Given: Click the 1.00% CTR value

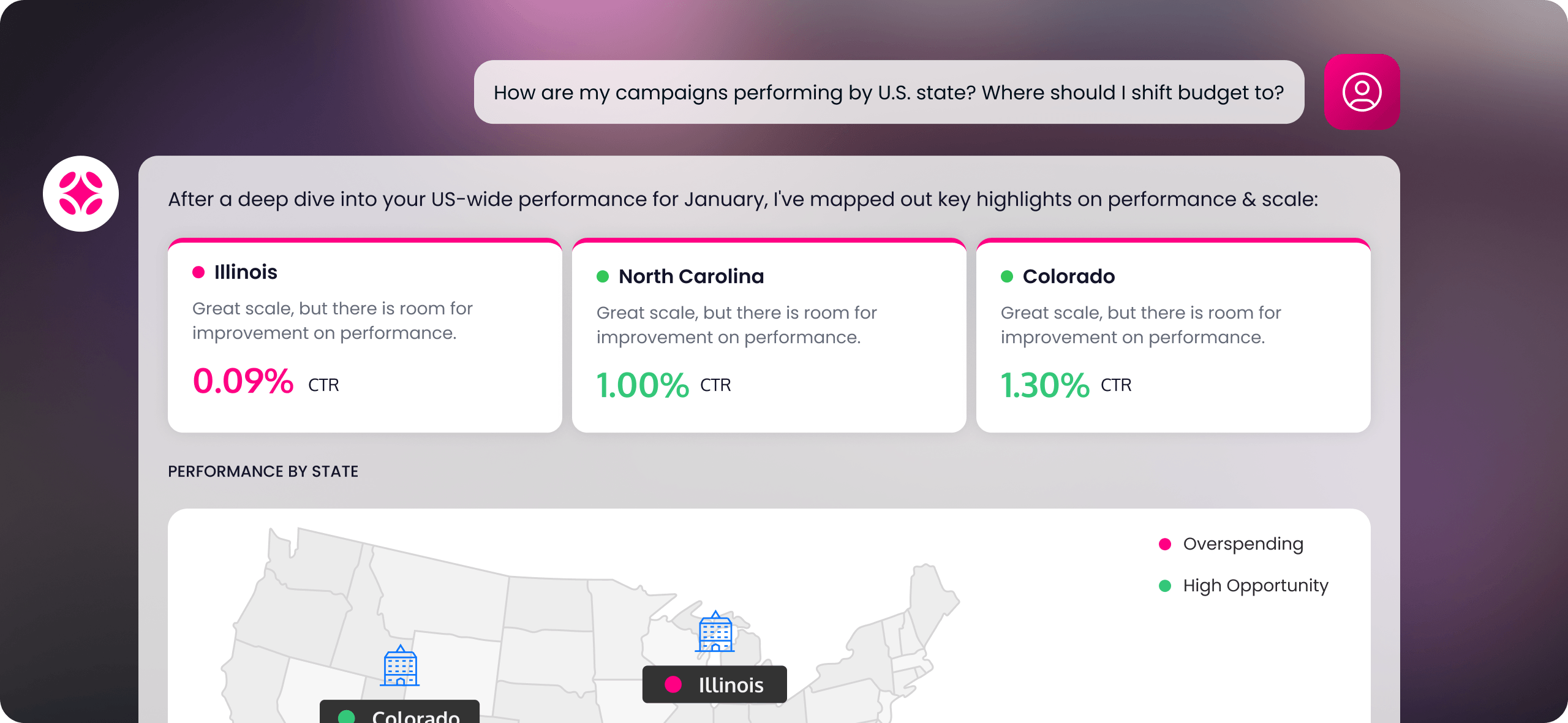Looking at the screenshot, I should click(x=643, y=385).
